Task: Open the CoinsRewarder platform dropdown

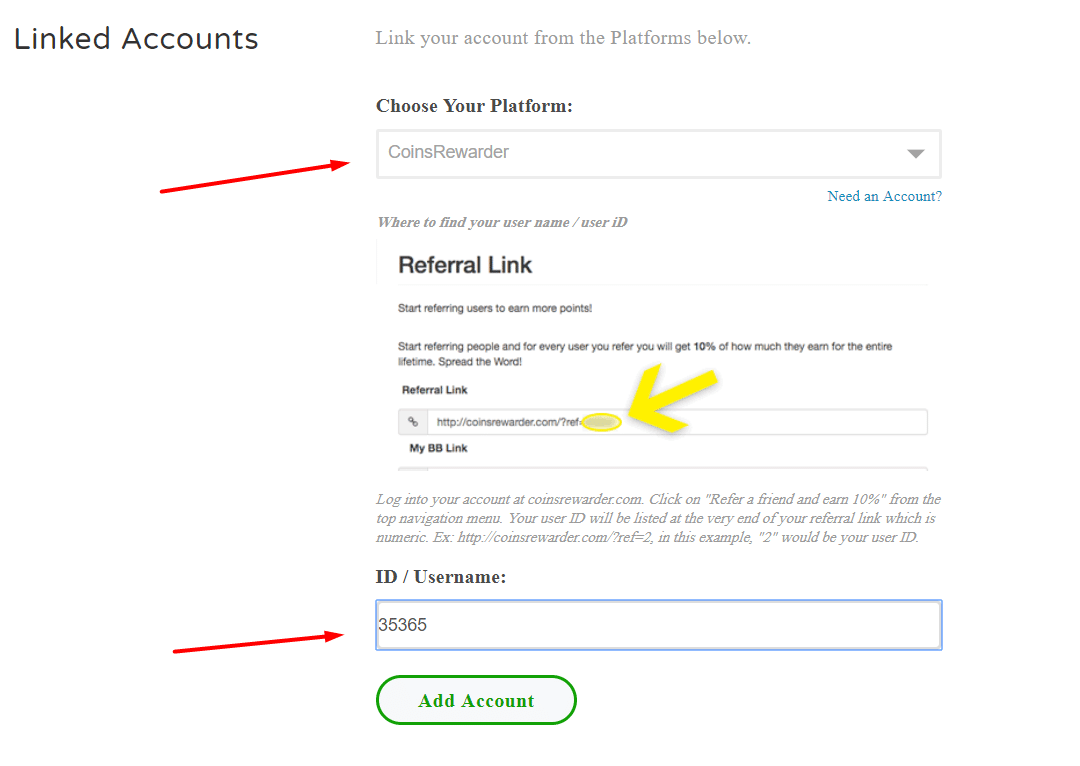Action: 640,153
